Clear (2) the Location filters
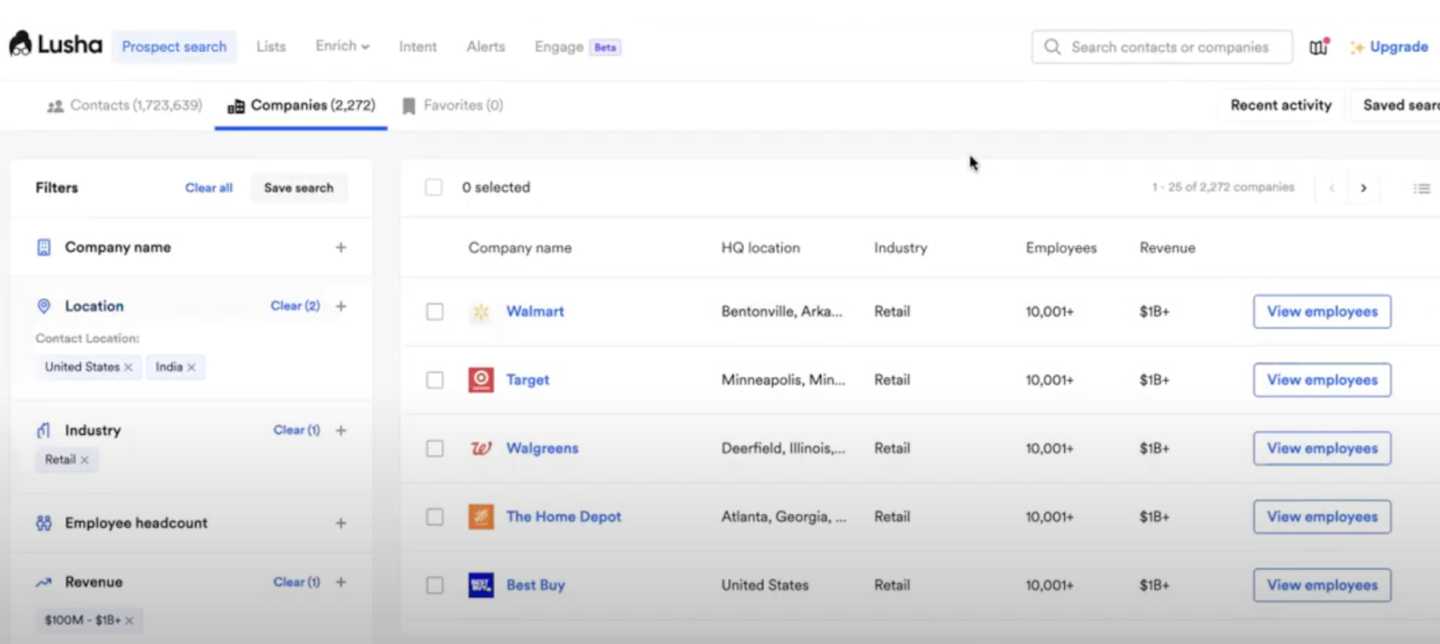Screen dimensions: 1440x644 click(295, 306)
